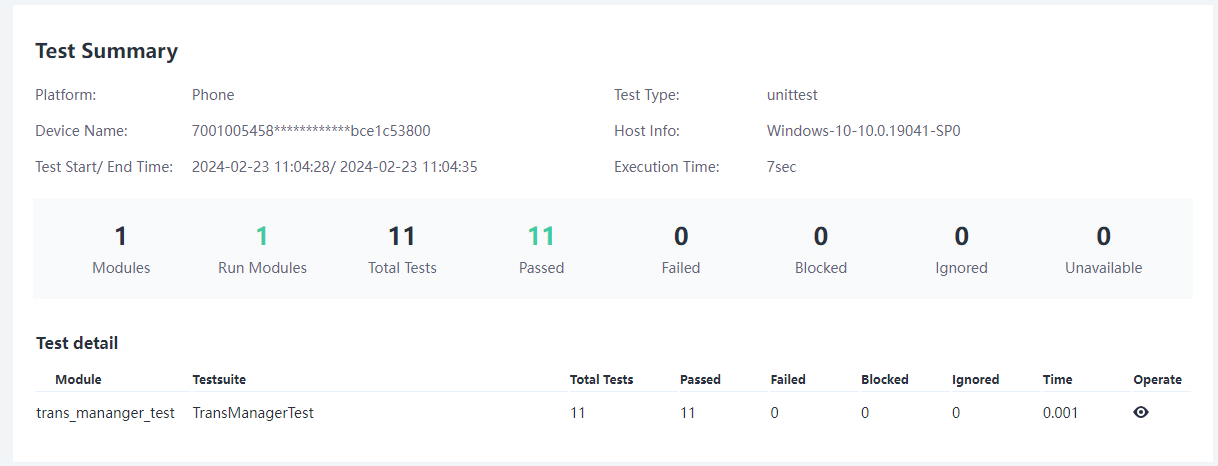Click the Run Modules count

point(262,236)
